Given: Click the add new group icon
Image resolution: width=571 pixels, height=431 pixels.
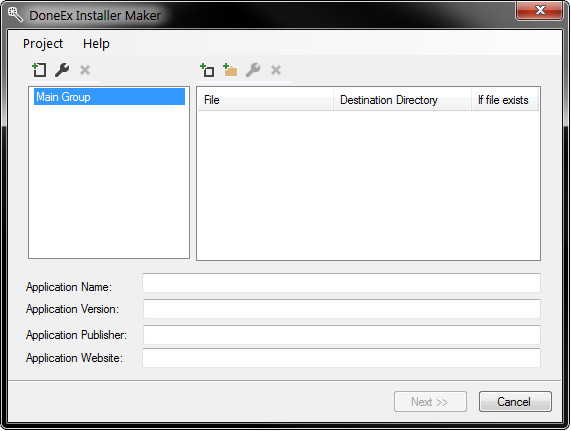Looking at the screenshot, I should (x=39, y=70).
